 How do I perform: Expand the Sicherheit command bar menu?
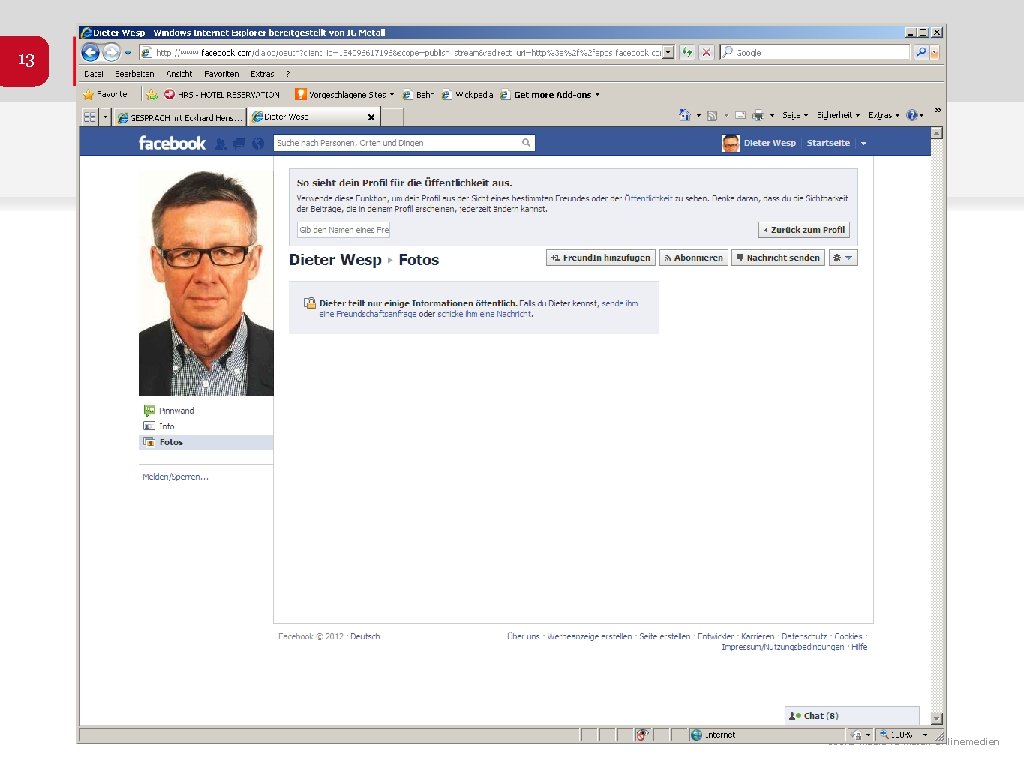[x=838, y=115]
